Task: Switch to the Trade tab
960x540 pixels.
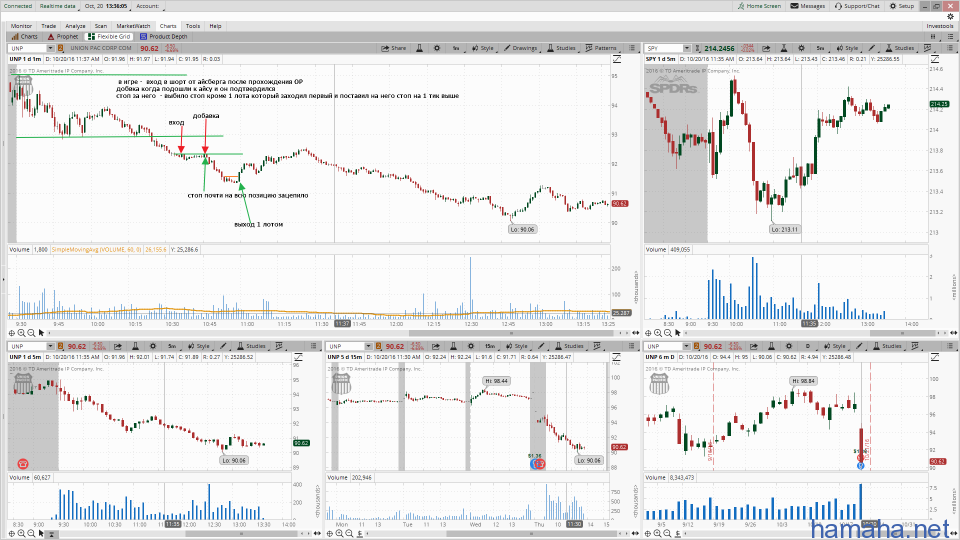Action: (x=48, y=26)
